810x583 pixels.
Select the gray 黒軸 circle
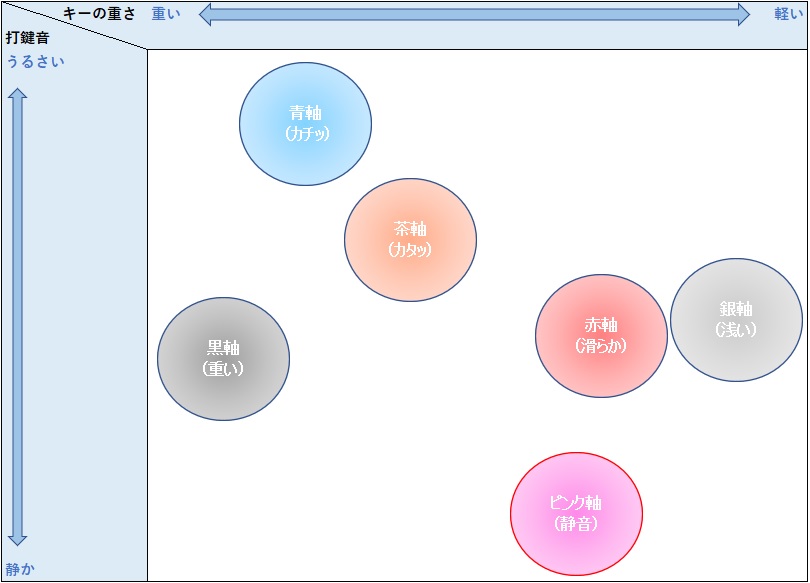pyautogui.click(x=223, y=358)
